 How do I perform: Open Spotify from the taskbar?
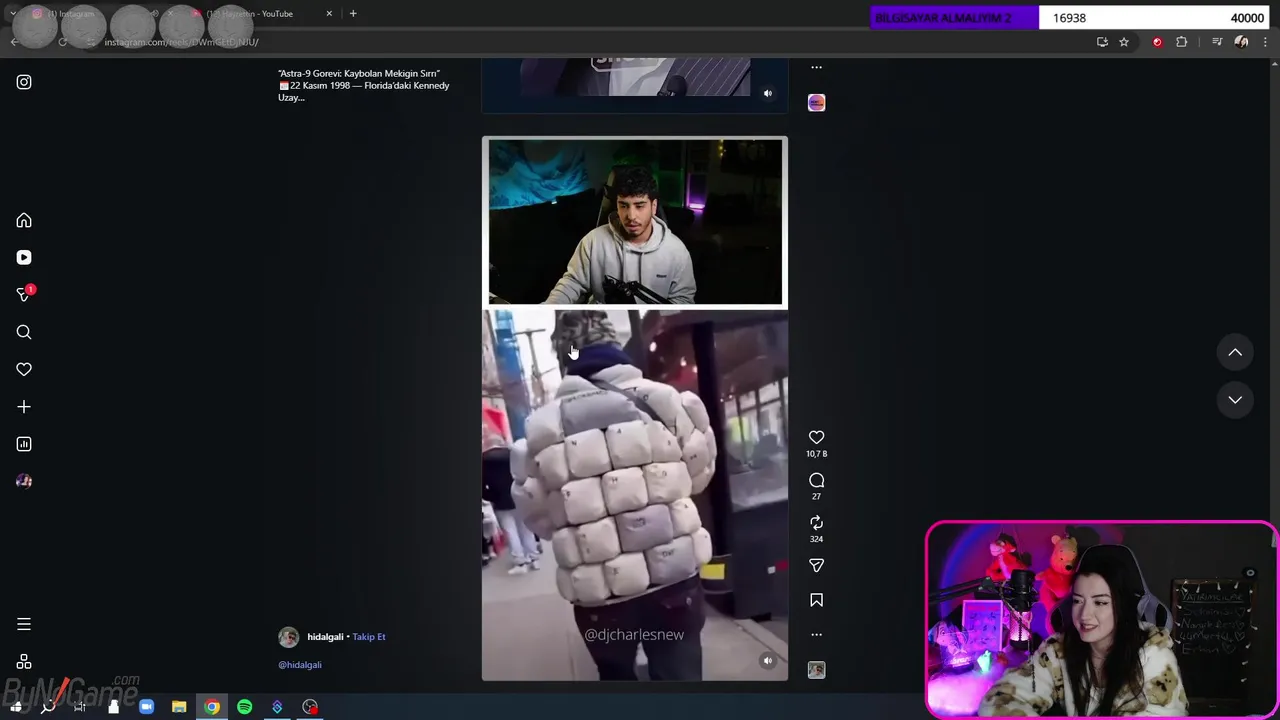tap(245, 707)
